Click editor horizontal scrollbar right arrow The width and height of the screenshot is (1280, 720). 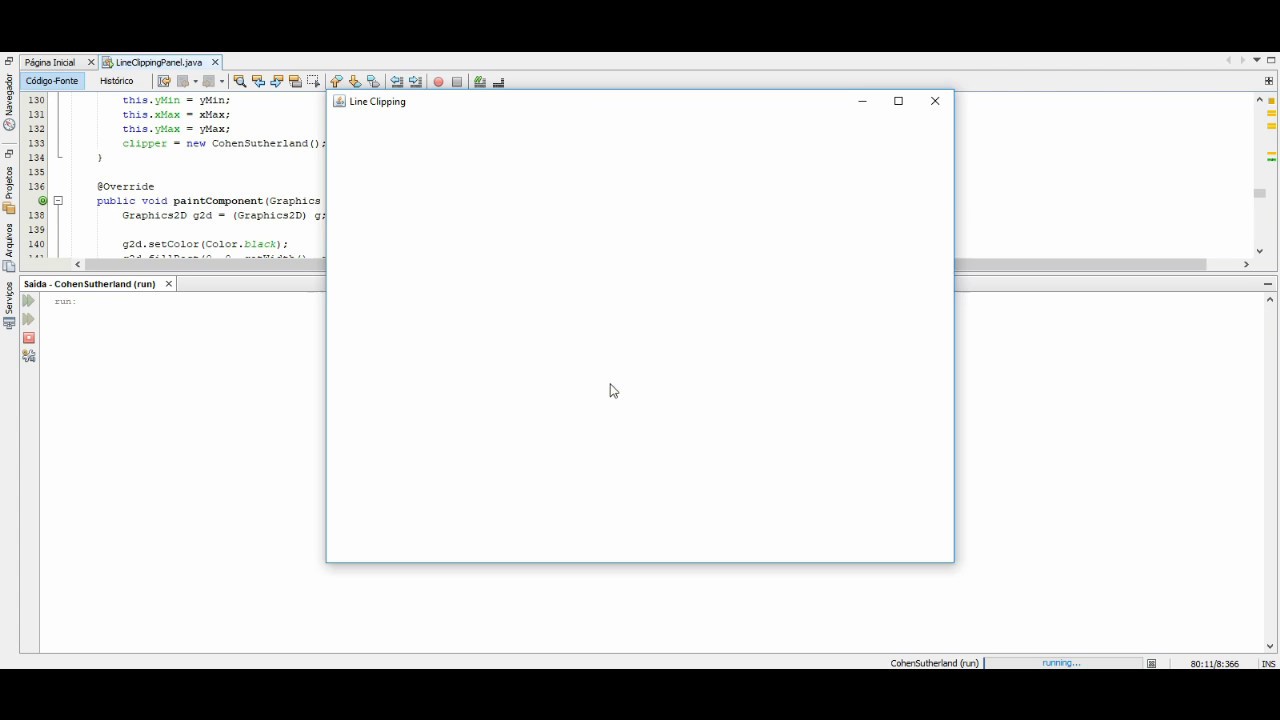pyautogui.click(x=1246, y=264)
